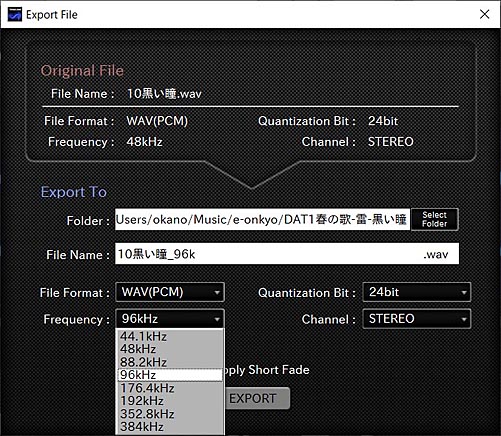Click the export File Name input field
This screenshot has width=501, height=436.
pos(287,254)
